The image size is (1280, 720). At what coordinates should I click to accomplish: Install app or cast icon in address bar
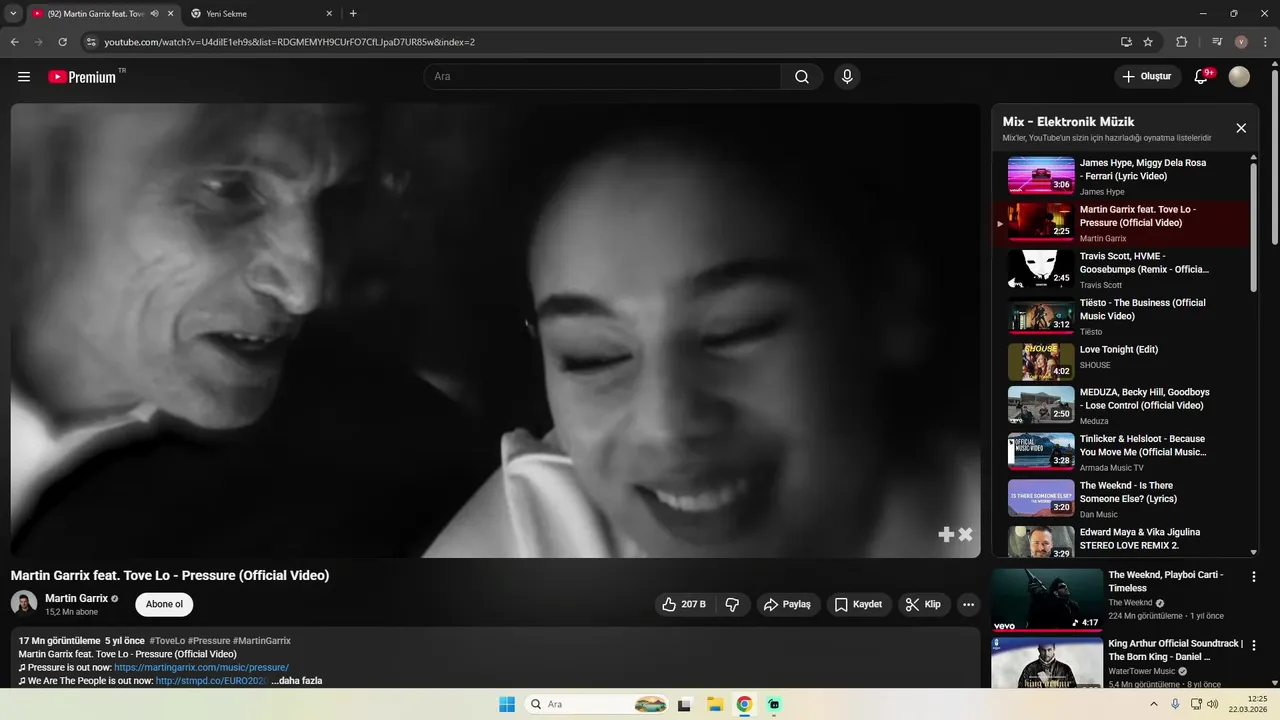(1127, 42)
